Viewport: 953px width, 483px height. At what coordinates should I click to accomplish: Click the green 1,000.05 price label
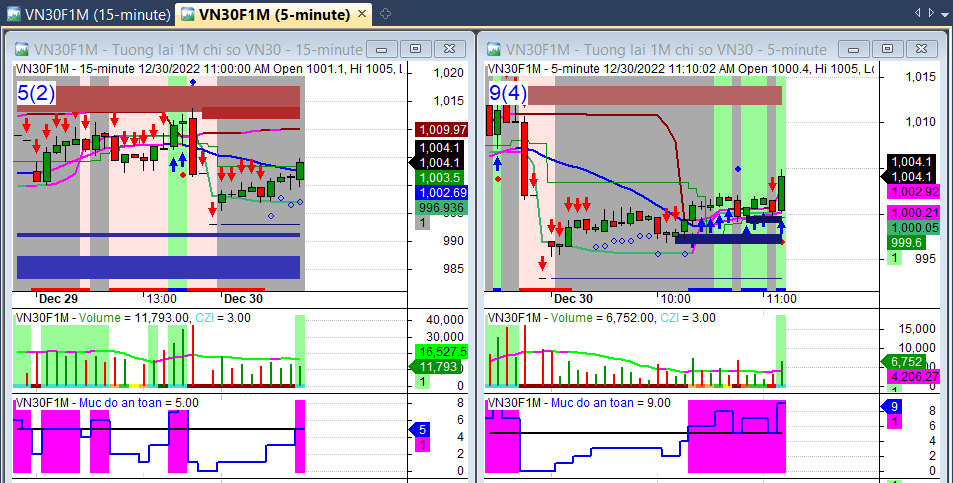coord(914,228)
